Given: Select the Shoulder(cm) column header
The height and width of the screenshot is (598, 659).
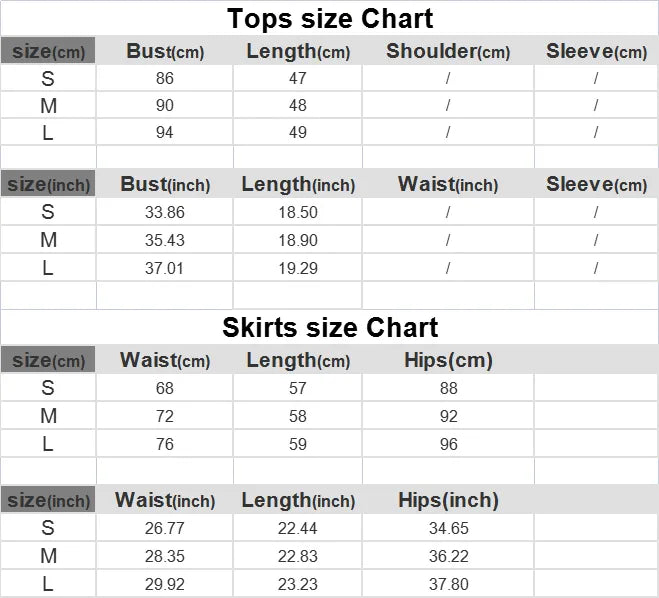Looking at the screenshot, I should pyautogui.click(x=448, y=52).
